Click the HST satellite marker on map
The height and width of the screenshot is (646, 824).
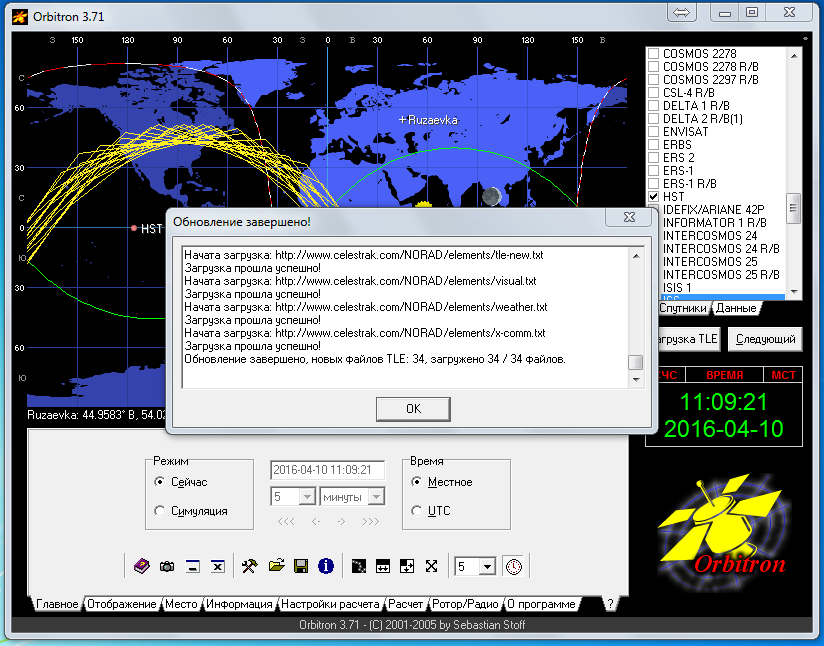click(134, 228)
